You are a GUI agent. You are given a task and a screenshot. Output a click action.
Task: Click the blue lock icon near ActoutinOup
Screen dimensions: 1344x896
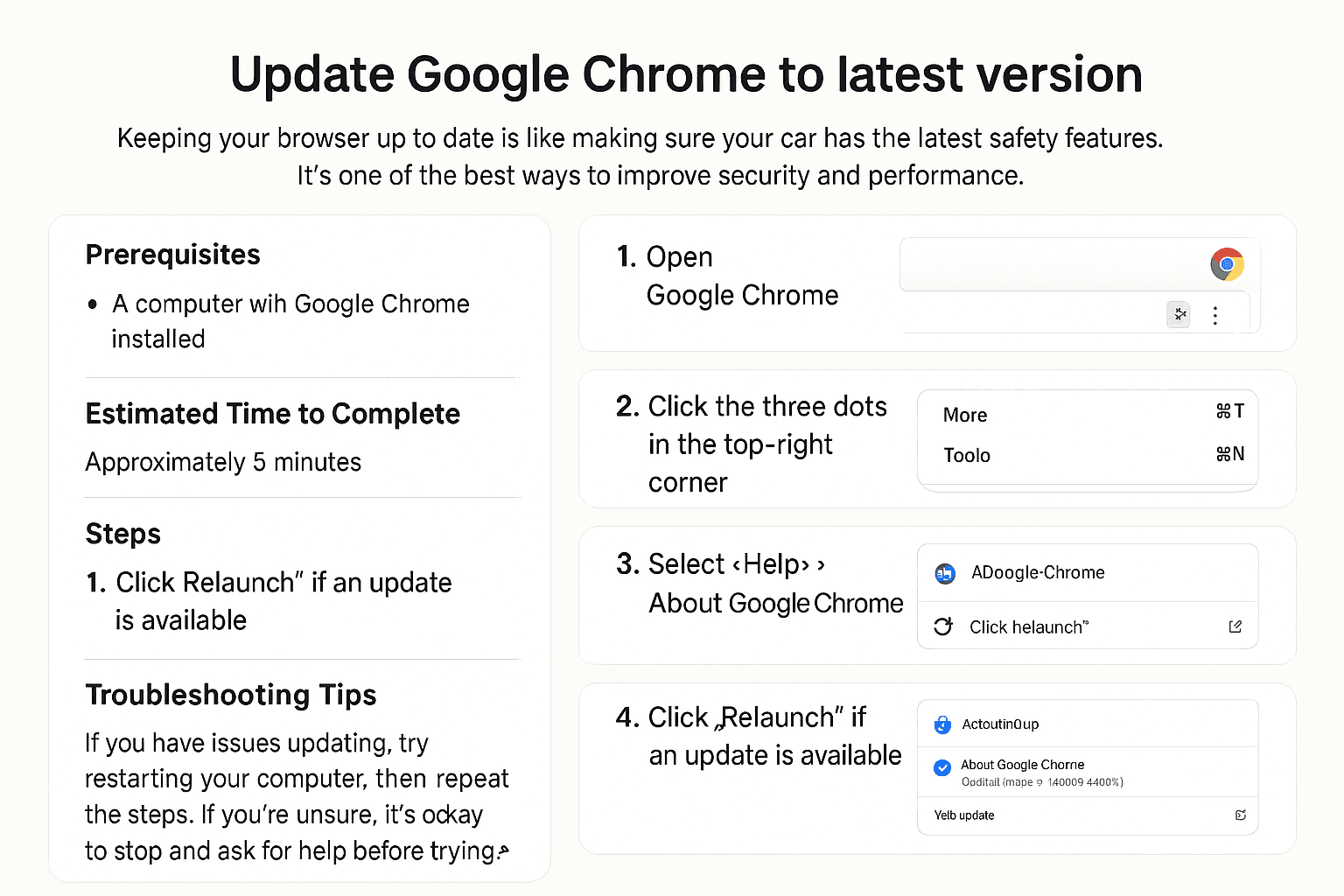pos(942,724)
